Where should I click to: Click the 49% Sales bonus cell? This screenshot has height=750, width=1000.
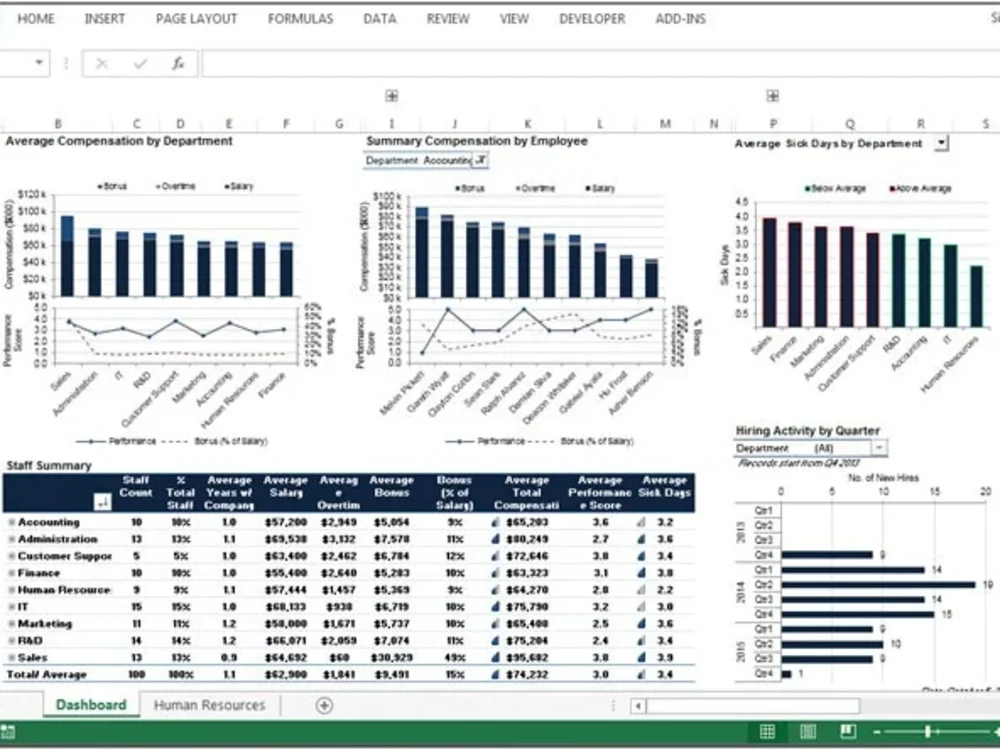pyautogui.click(x=455, y=658)
